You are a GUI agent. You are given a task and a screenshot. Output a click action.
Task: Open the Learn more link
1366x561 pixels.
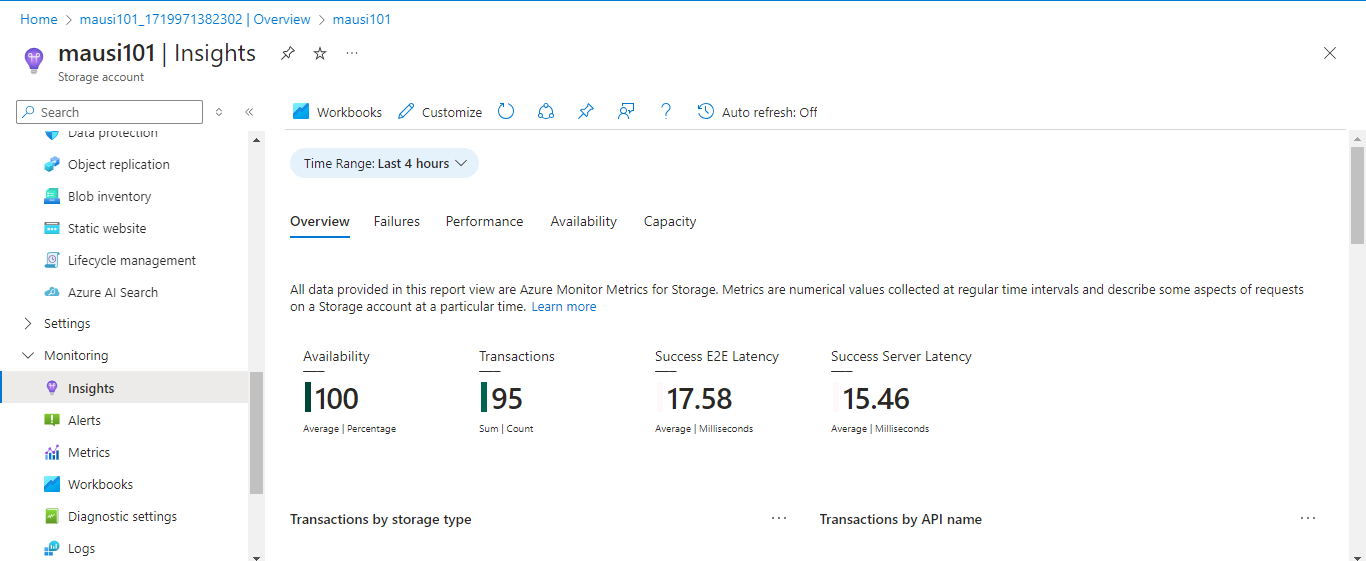coord(564,307)
